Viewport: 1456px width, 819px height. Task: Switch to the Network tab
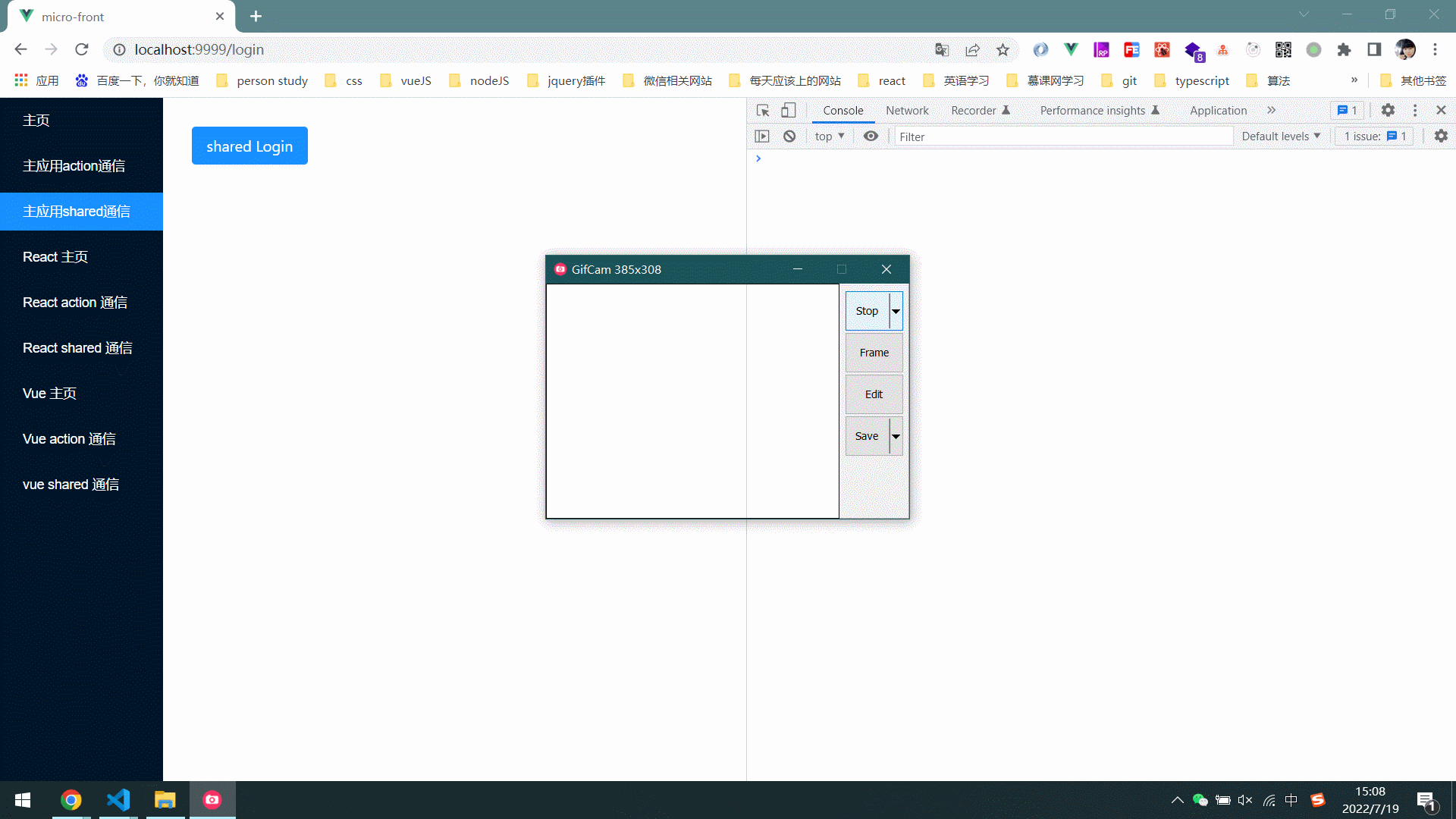point(907,111)
